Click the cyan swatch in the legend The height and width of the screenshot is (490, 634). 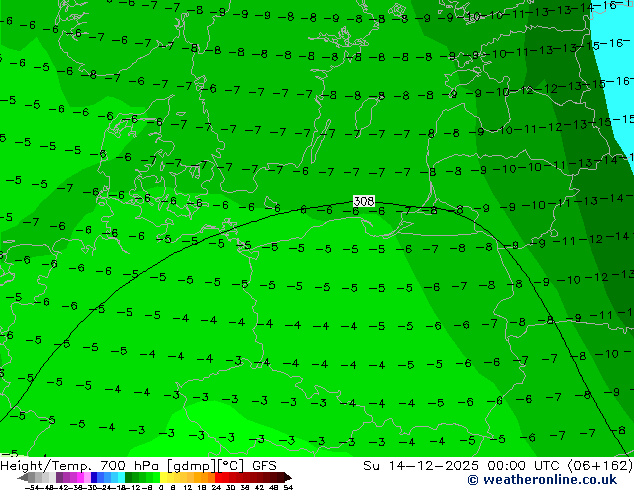[121, 477]
